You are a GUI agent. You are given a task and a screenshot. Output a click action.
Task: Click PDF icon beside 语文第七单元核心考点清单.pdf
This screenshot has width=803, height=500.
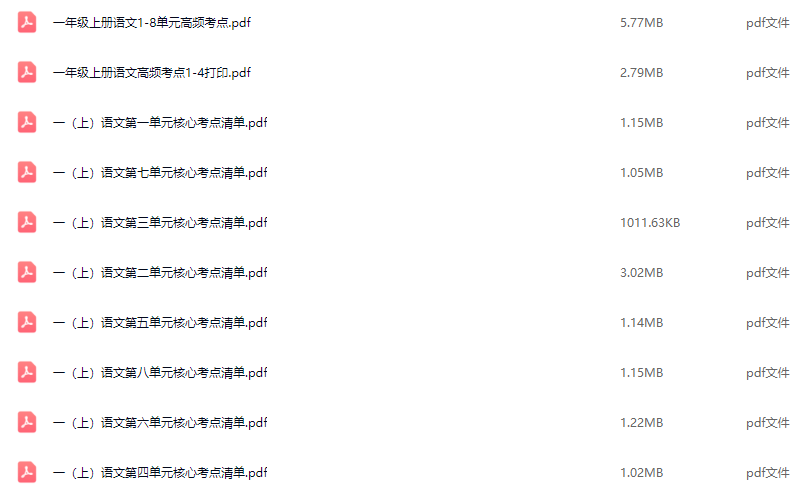(x=27, y=172)
